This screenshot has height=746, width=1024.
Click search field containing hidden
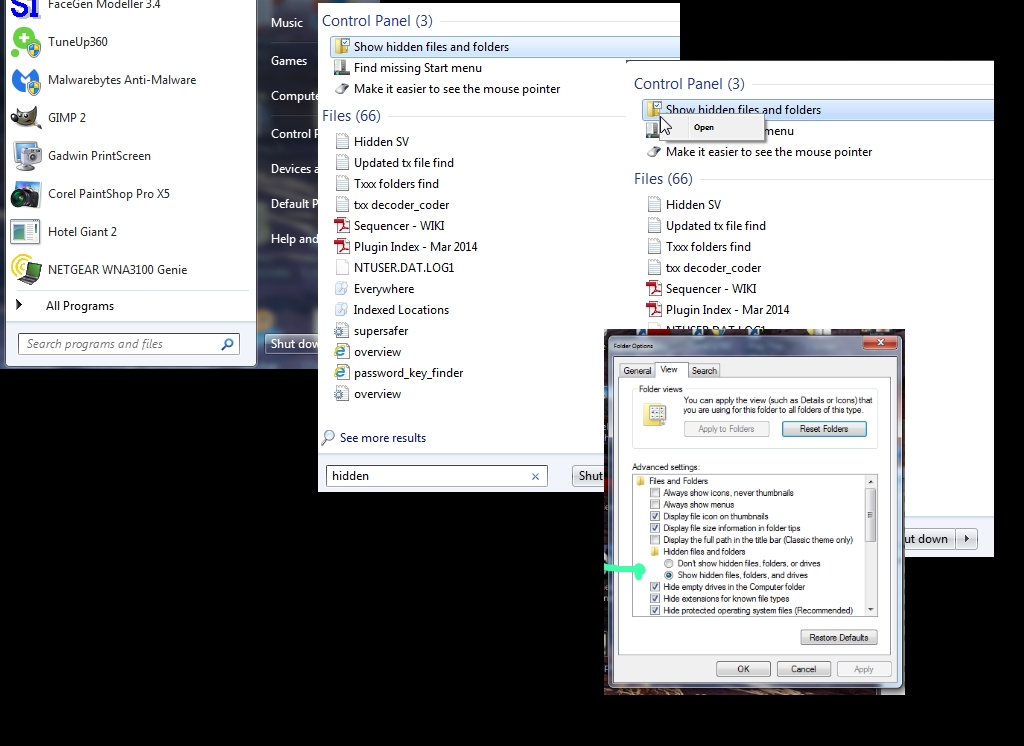coord(436,476)
